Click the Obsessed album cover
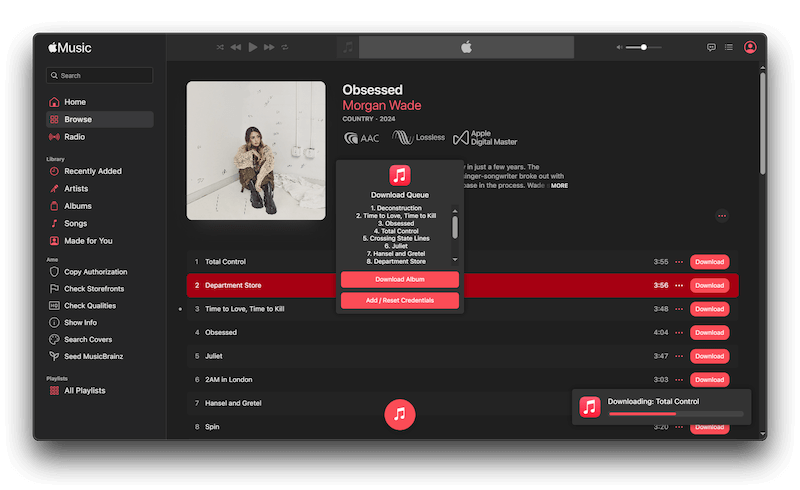800x490 pixels. tap(256, 151)
